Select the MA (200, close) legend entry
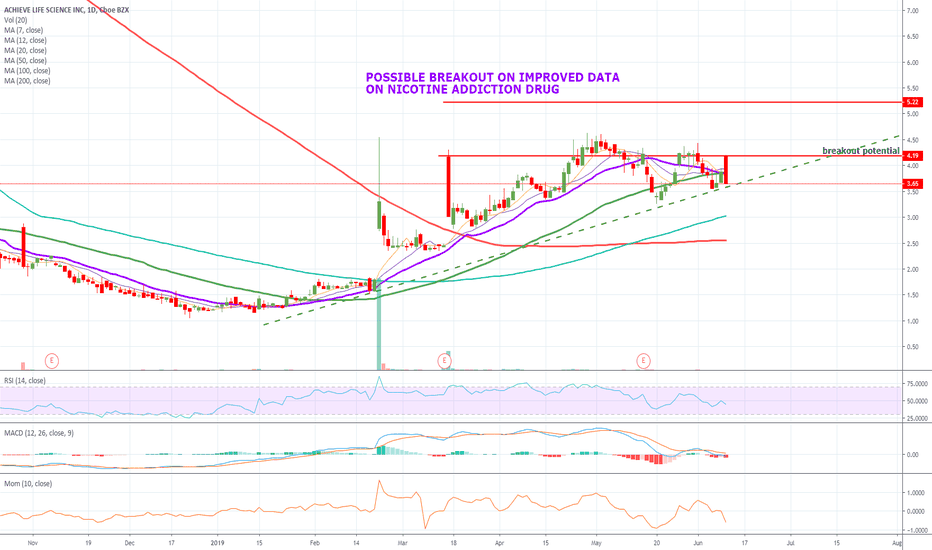 [27, 81]
